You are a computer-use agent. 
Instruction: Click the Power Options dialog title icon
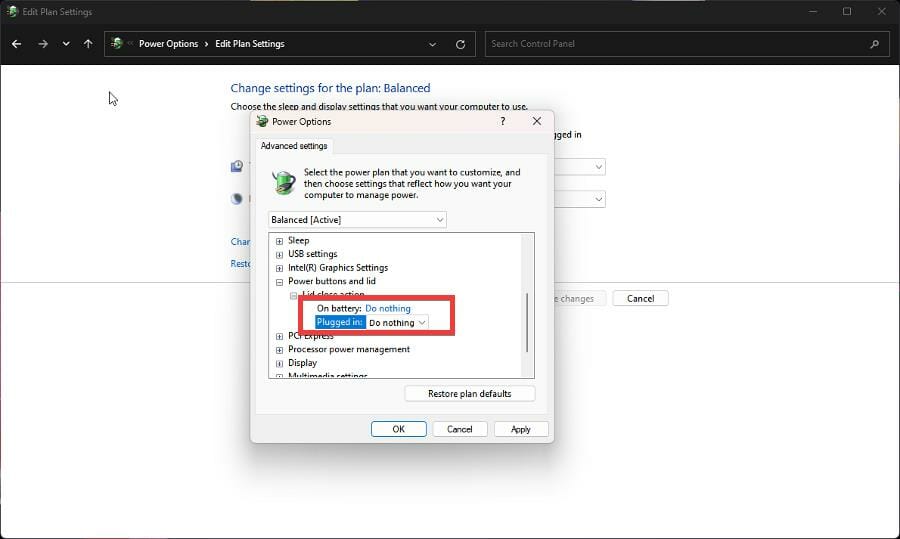[262, 121]
